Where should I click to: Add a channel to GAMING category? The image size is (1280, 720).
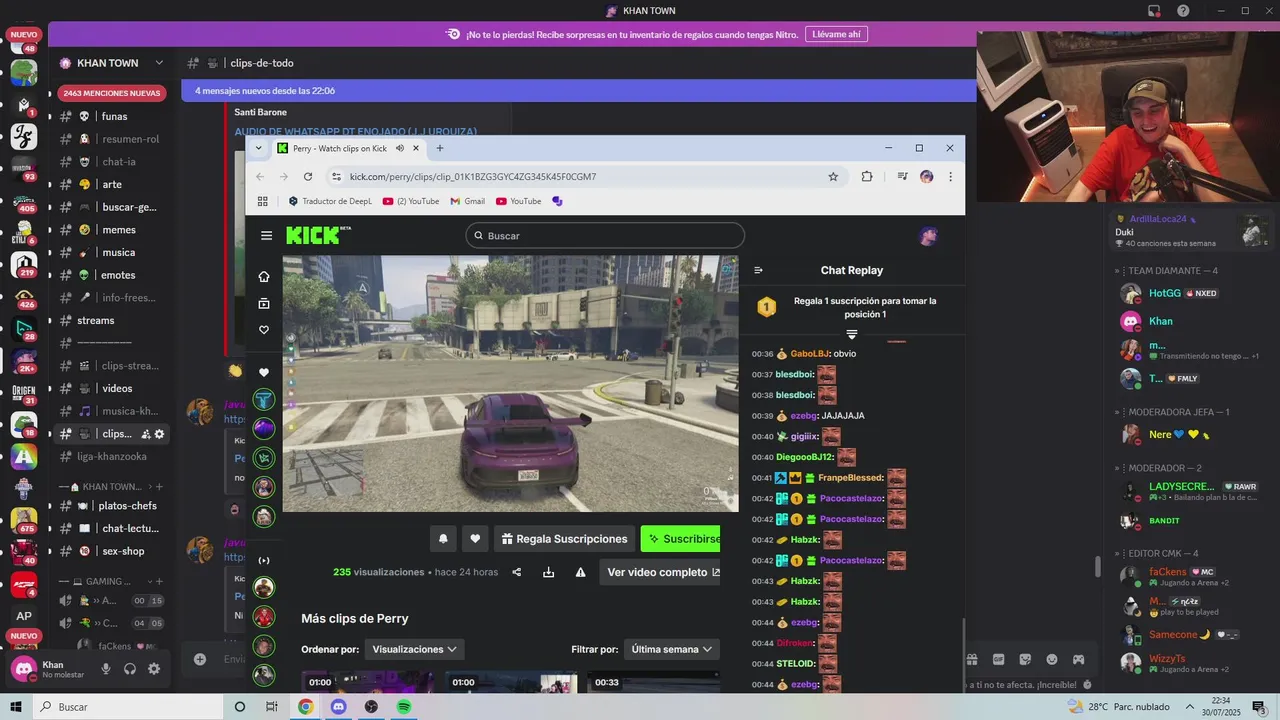click(x=158, y=581)
